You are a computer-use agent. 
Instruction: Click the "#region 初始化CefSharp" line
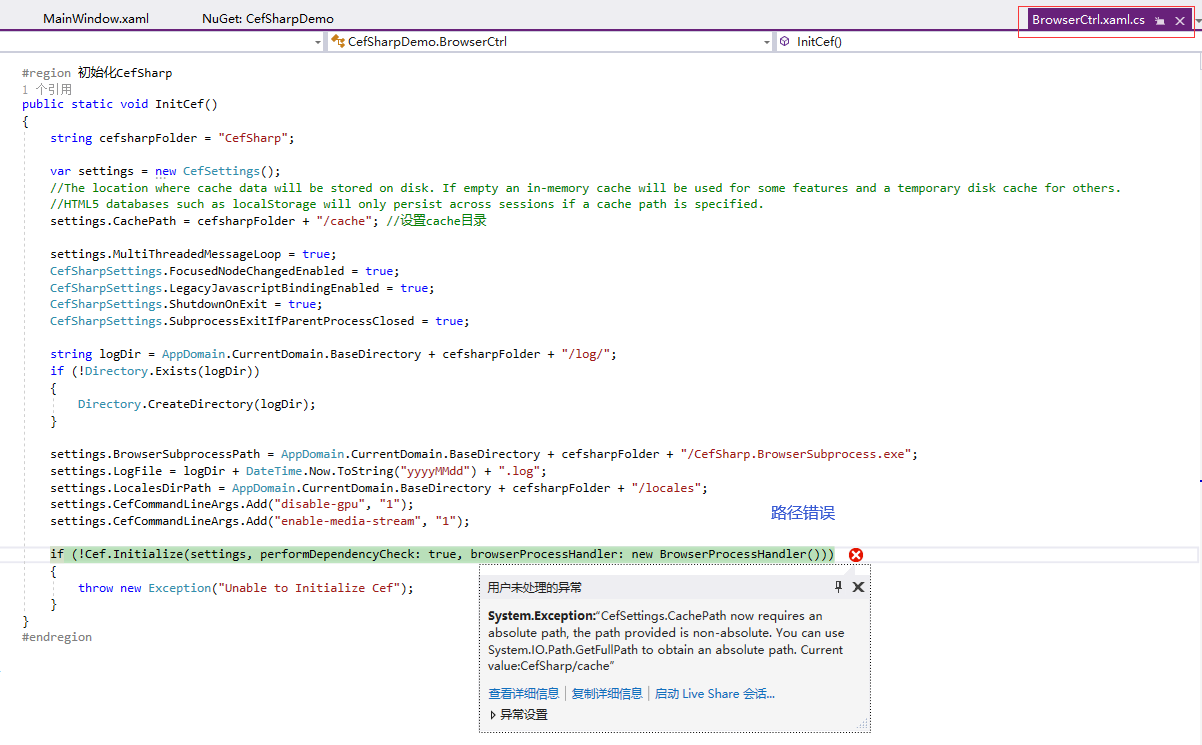tap(97, 72)
